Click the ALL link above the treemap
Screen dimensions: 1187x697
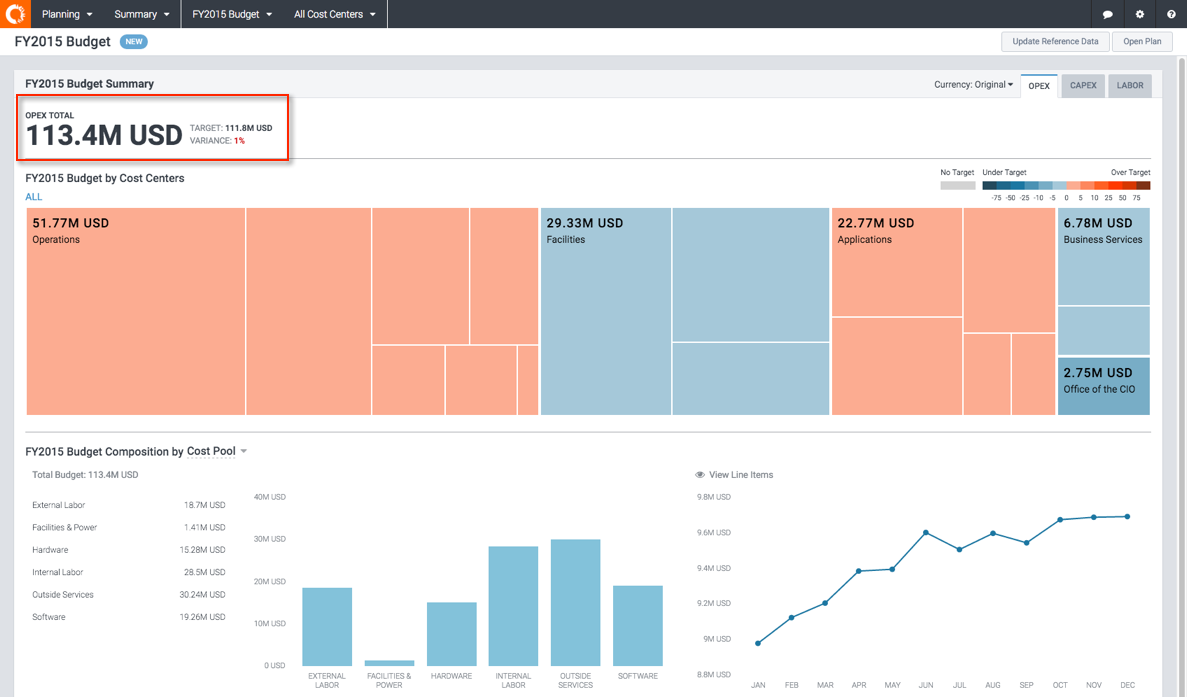click(34, 197)
